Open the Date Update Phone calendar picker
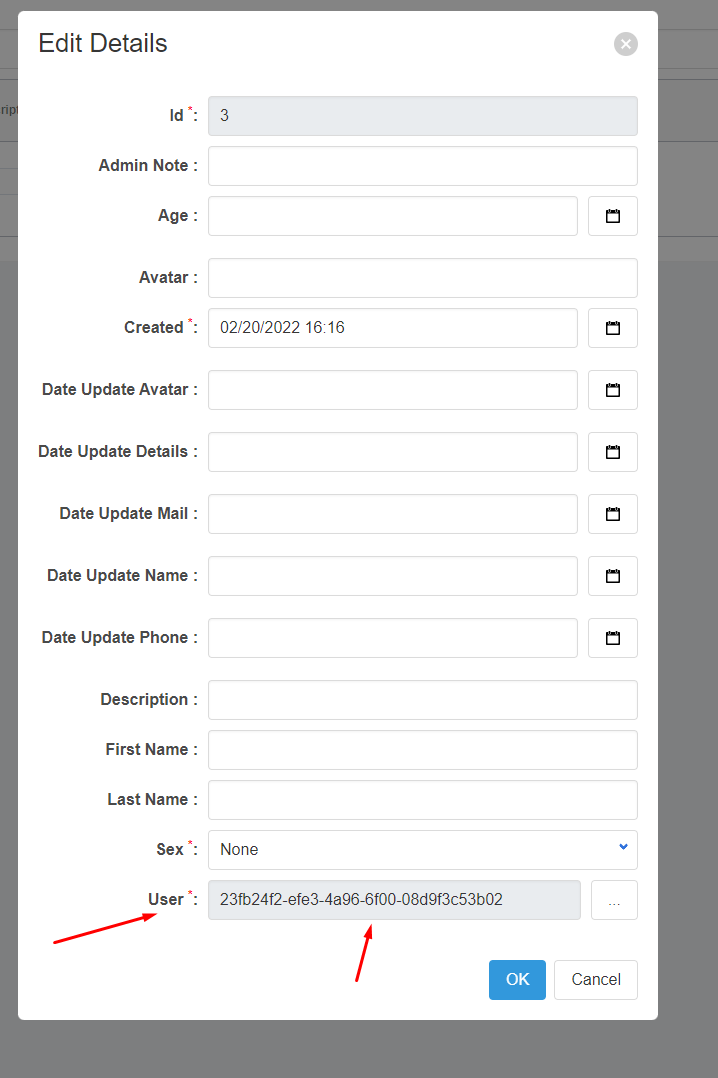Image resolution: width=718 pixels, height=1078 pixels. pyautogui.click(x=613, y=637)
